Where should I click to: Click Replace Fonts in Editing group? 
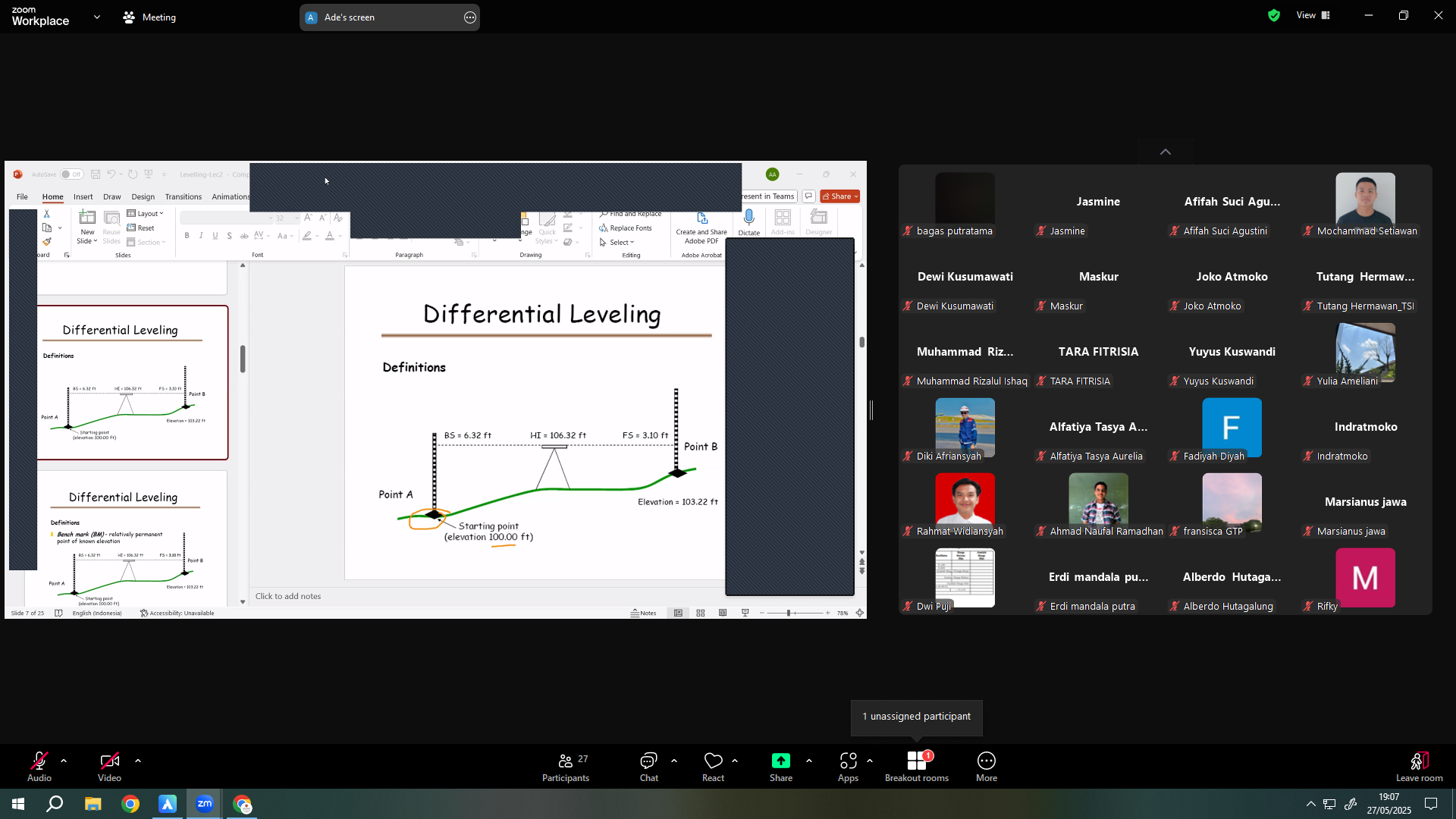(626, 228)
